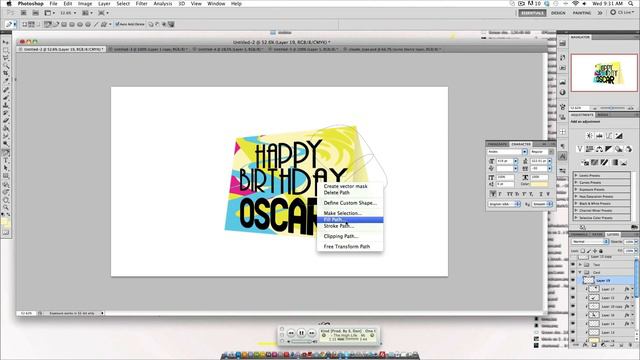640x360 pixels.
Task: Skip to next track in music player
Action: 311,333
